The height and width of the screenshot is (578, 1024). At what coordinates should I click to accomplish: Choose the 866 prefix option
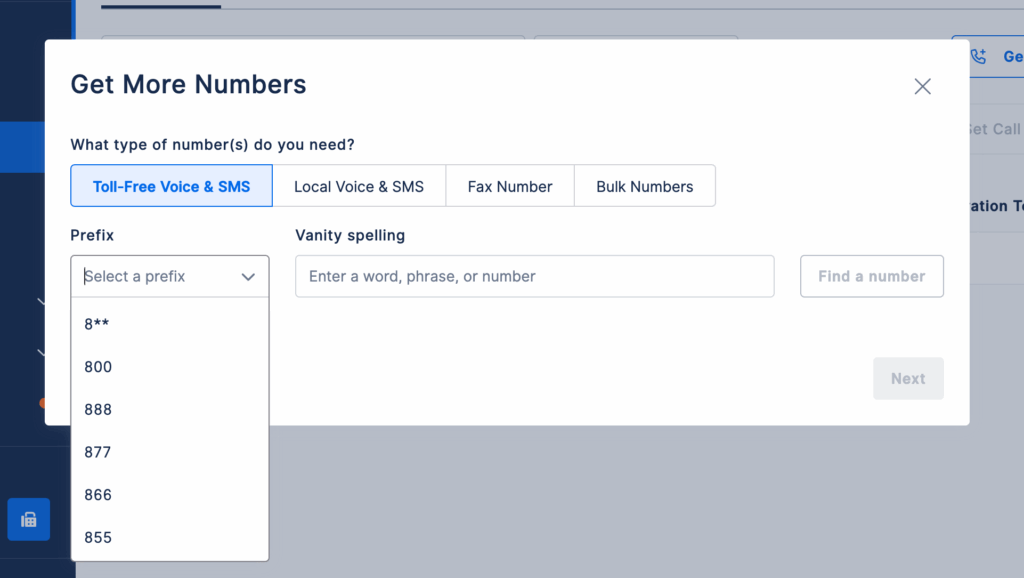(x=98, y=495)
